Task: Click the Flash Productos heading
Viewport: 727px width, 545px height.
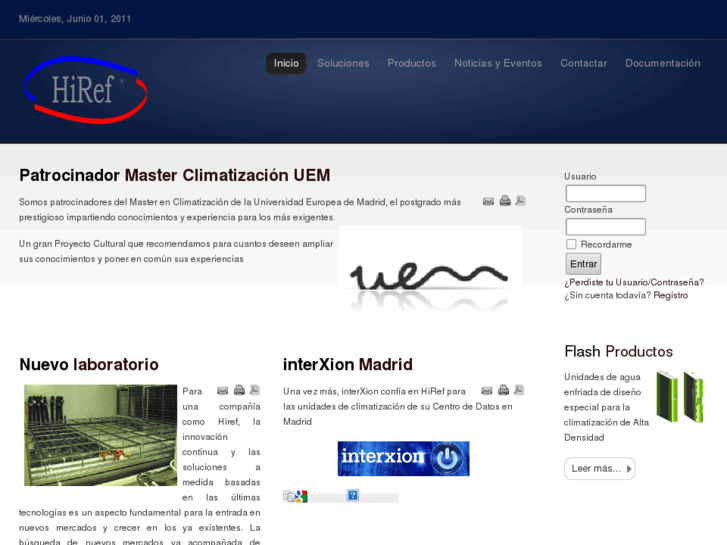Action: tap(619, 352)
